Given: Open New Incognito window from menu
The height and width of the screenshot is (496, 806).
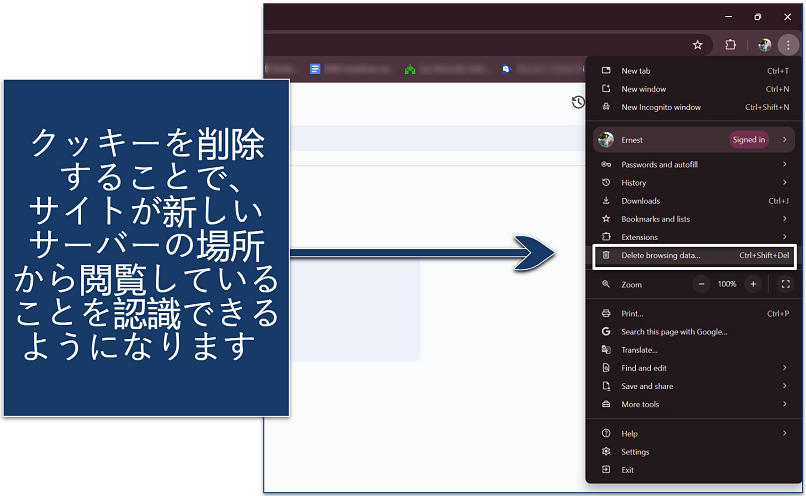Looking at the screenshot, I should pos(661,107).
